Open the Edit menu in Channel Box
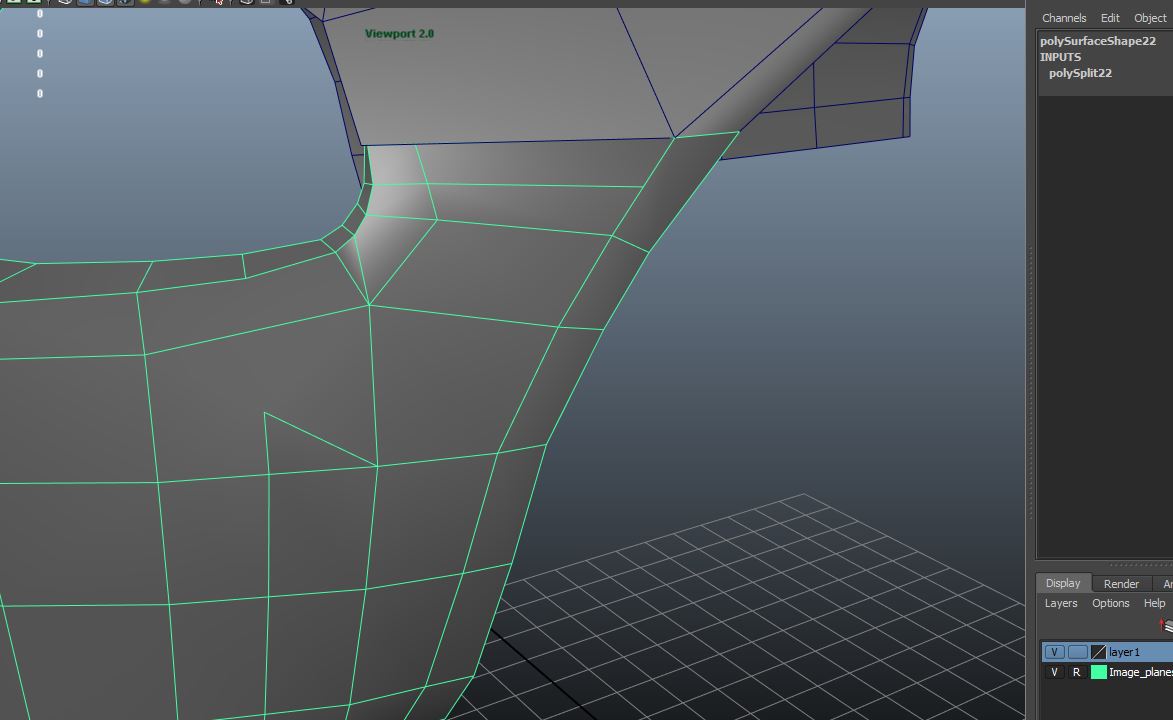Screen dimensions: 1173x720 click(x=1110, y=18)
